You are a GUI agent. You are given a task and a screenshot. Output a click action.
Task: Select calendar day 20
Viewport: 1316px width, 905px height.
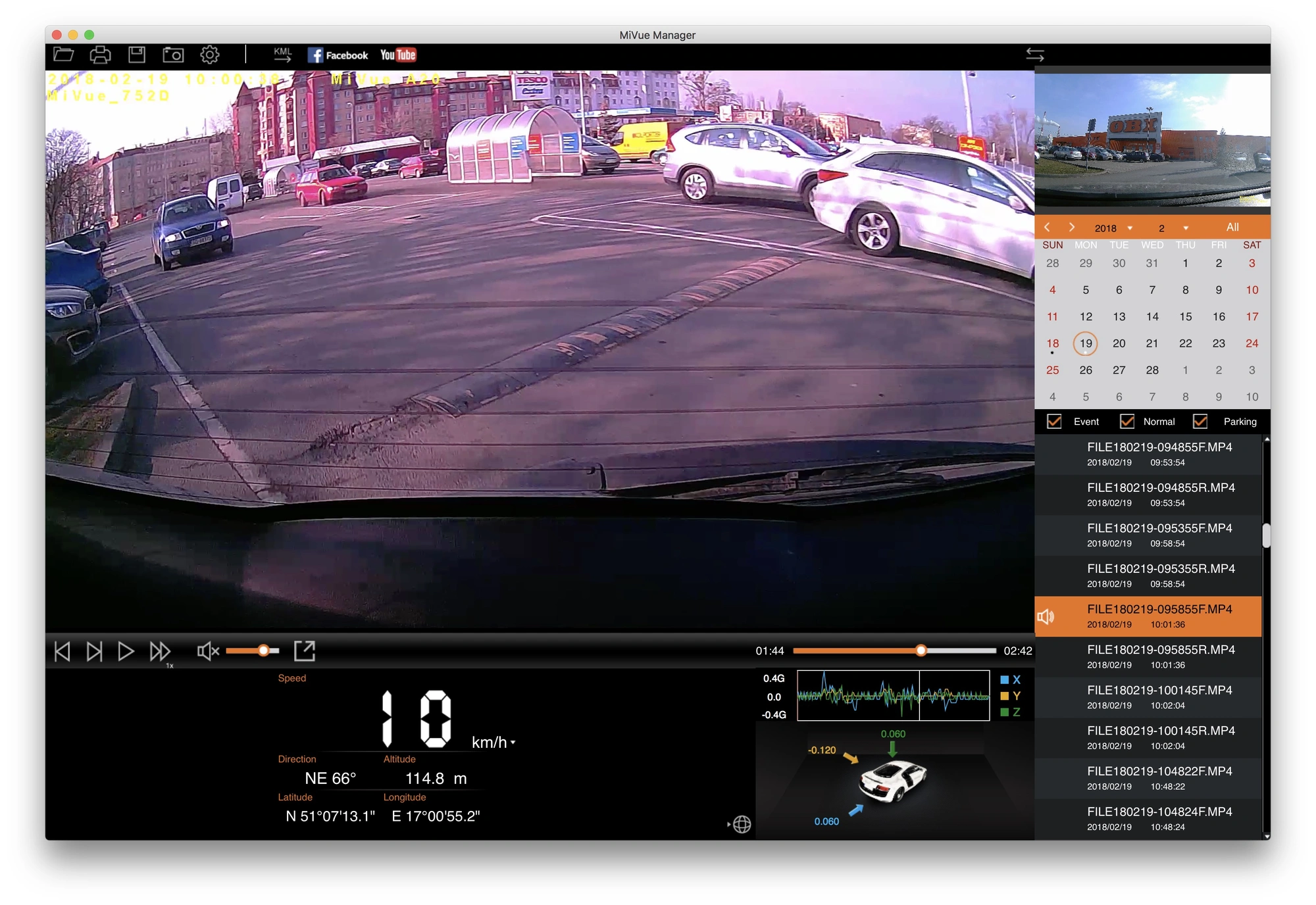tap(1119, 343)
